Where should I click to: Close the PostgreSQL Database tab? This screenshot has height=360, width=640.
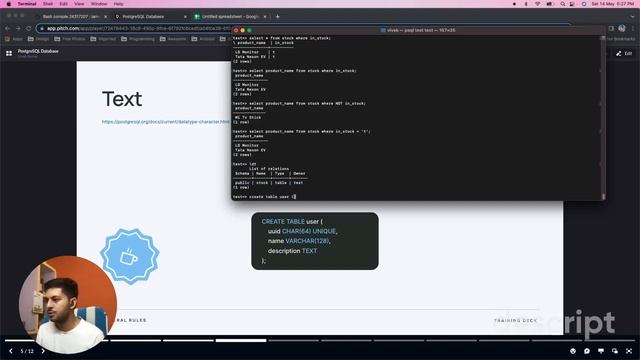click(x=185, y=17)
